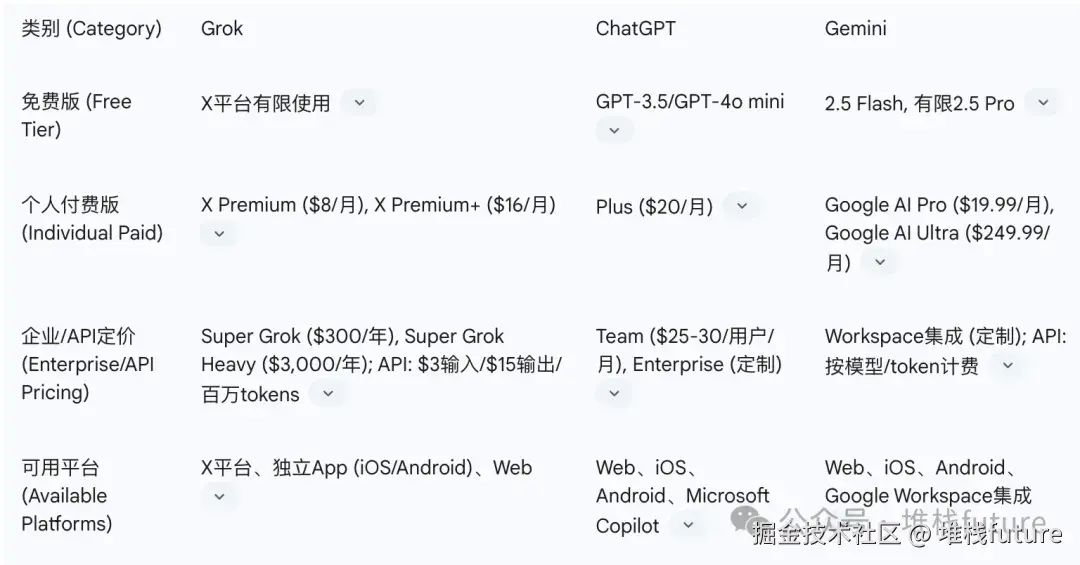Click the 企业/API定价 row label
The image size is (1080, 565).
(x=88, y=364)
